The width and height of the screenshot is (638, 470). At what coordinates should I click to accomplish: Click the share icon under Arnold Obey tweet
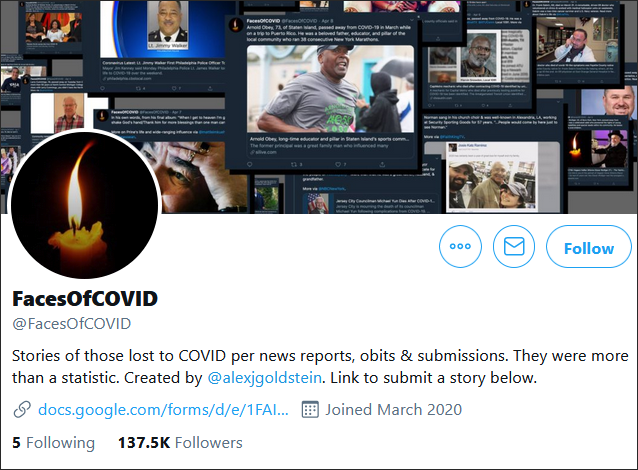tap(382, 164)
